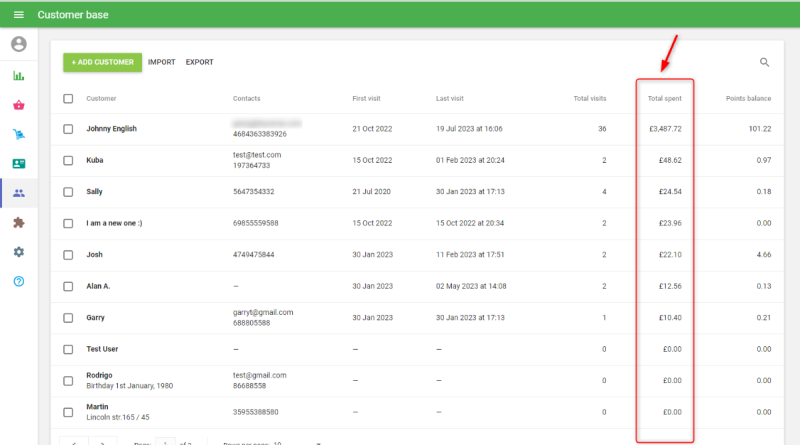Open the puzzle piece add-ons icon
This screenshot has height=445, width=800.
(x=18, y=223)
